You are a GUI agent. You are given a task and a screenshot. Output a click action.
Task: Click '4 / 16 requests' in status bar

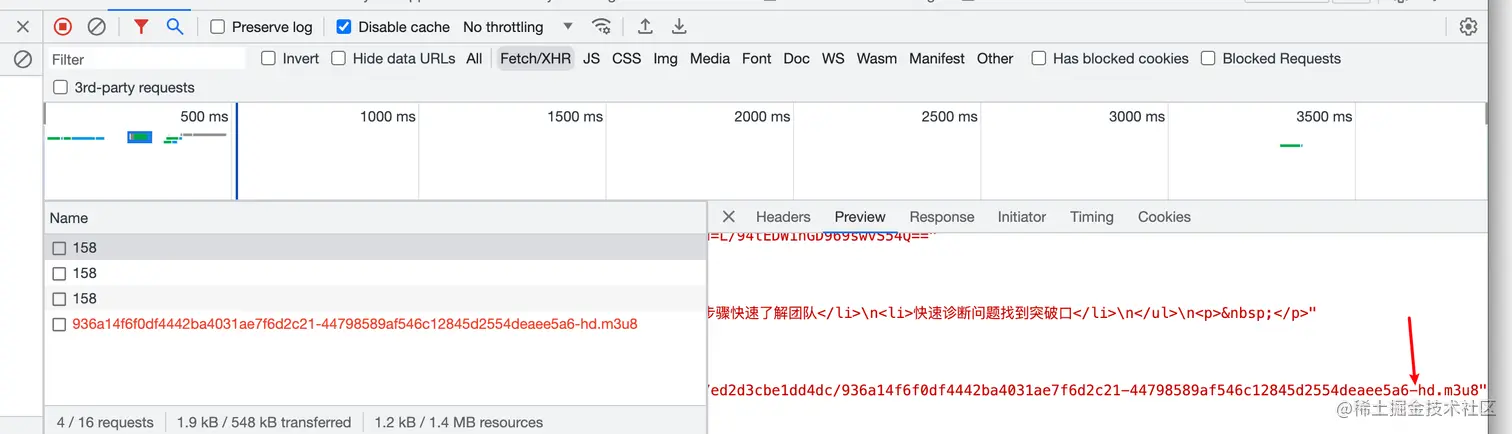point(105,422)
